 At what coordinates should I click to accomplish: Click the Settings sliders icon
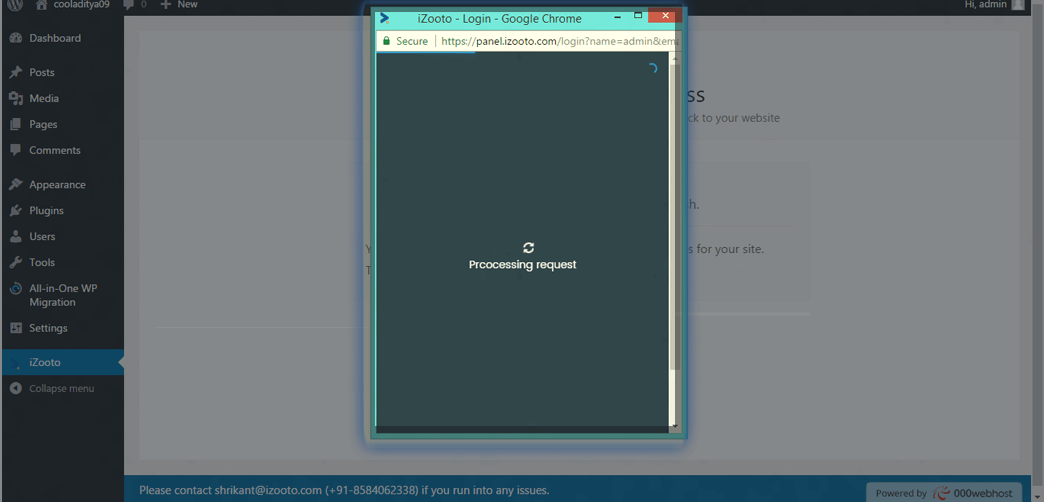click(16, 328)
